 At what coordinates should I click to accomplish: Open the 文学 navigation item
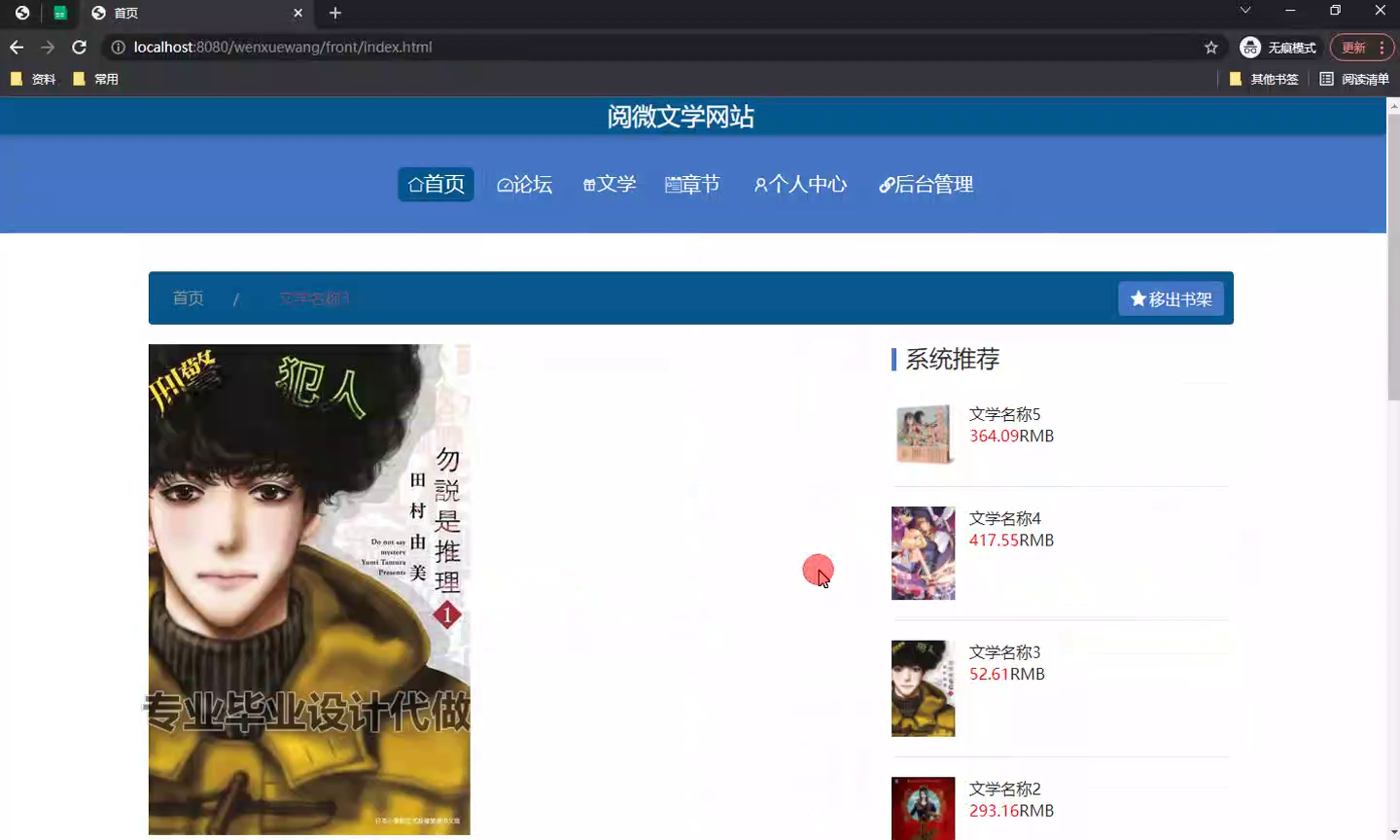tap(610, 184)
